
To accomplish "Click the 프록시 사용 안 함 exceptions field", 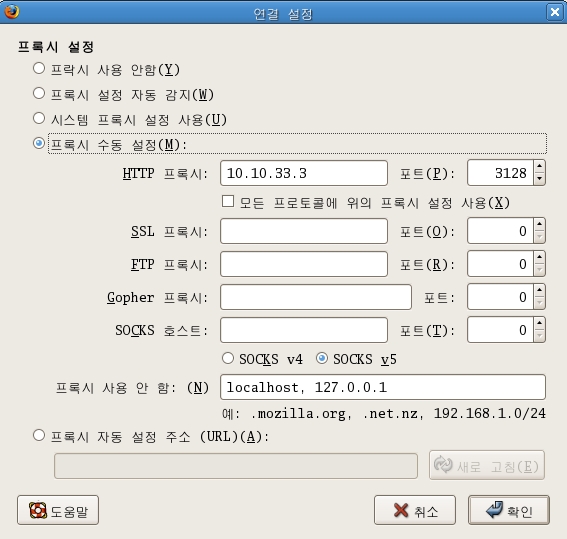I will coord(383,387).
